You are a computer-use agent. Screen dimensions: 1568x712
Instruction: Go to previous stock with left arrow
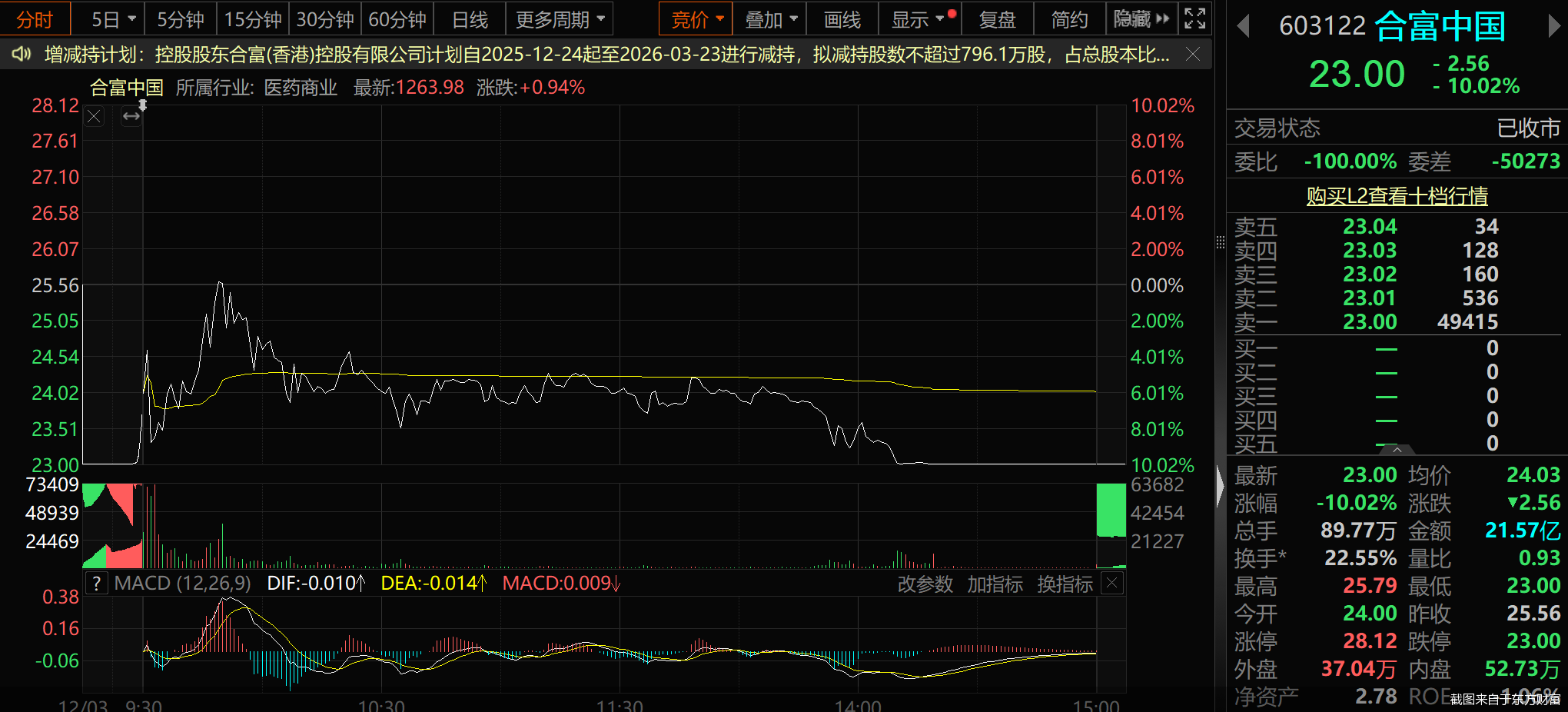click(1243, 25)
